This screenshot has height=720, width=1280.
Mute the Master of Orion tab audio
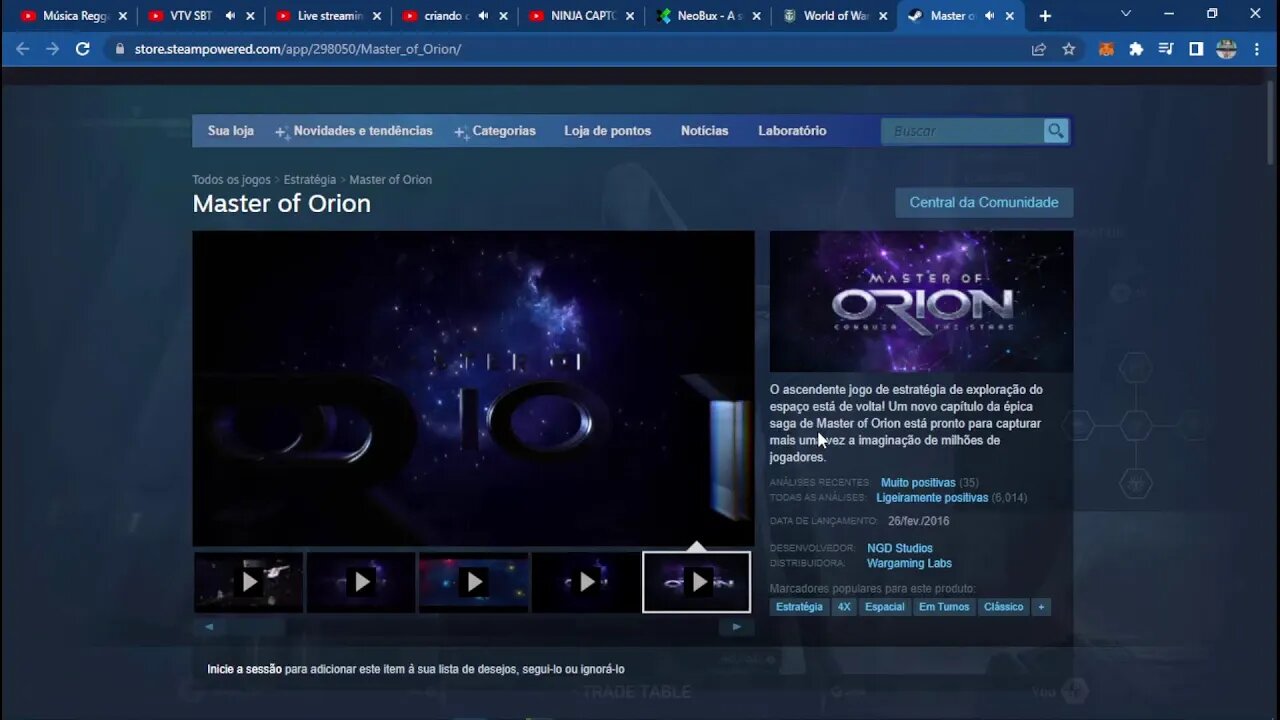[990, 16]
